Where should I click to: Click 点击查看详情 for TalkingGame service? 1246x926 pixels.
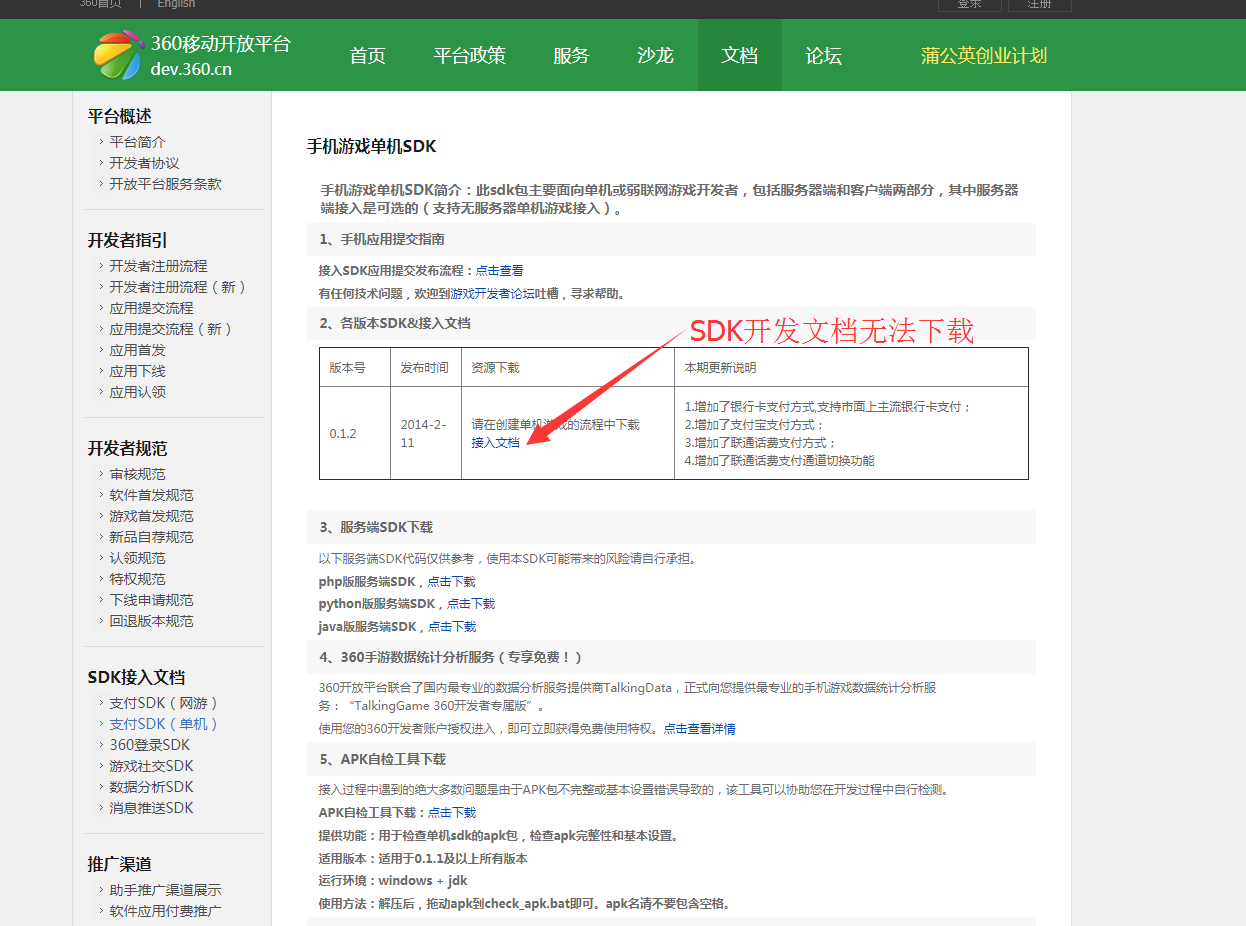(x=700, y=729)
